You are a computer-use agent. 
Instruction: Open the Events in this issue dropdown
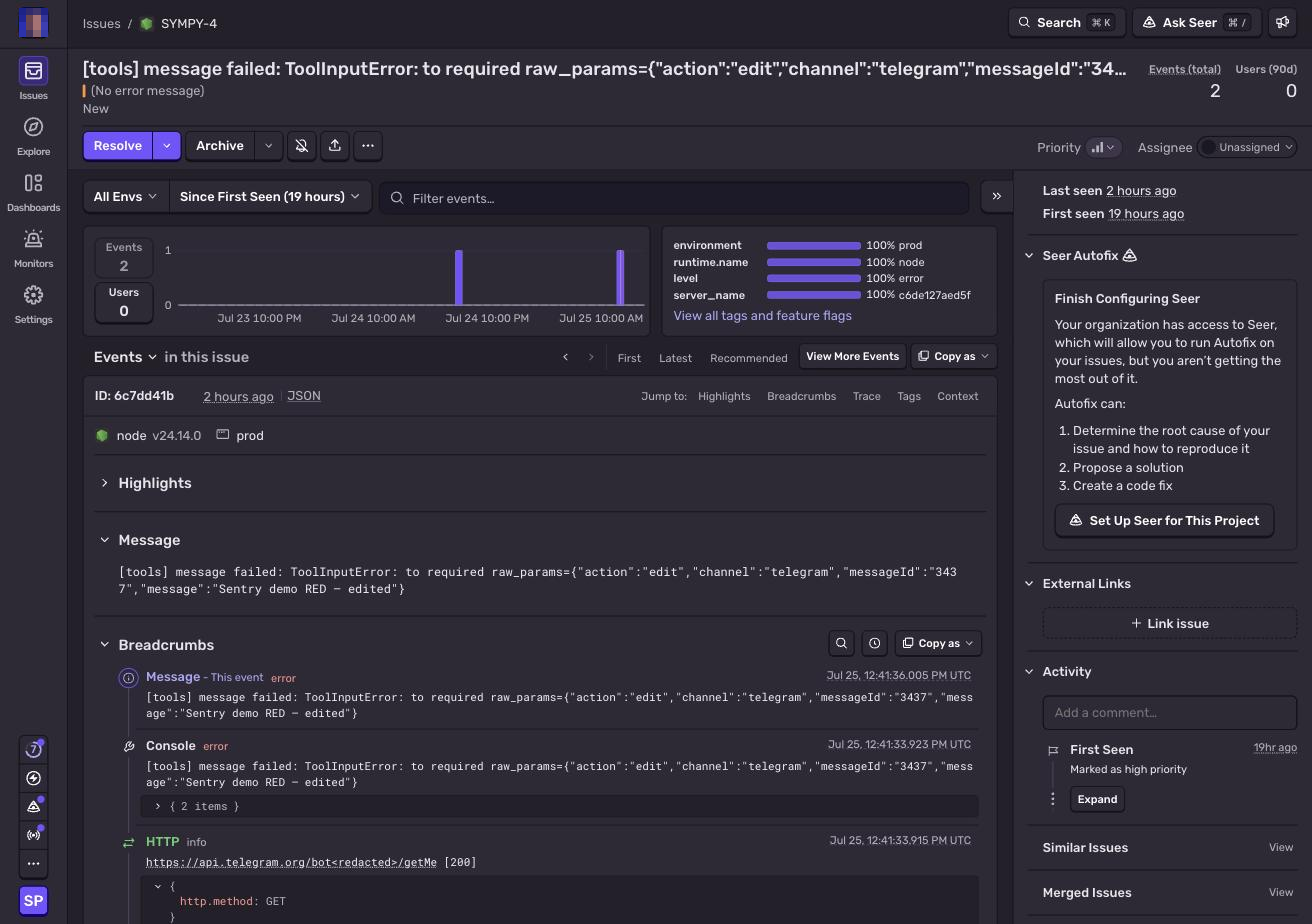[125, 357]
